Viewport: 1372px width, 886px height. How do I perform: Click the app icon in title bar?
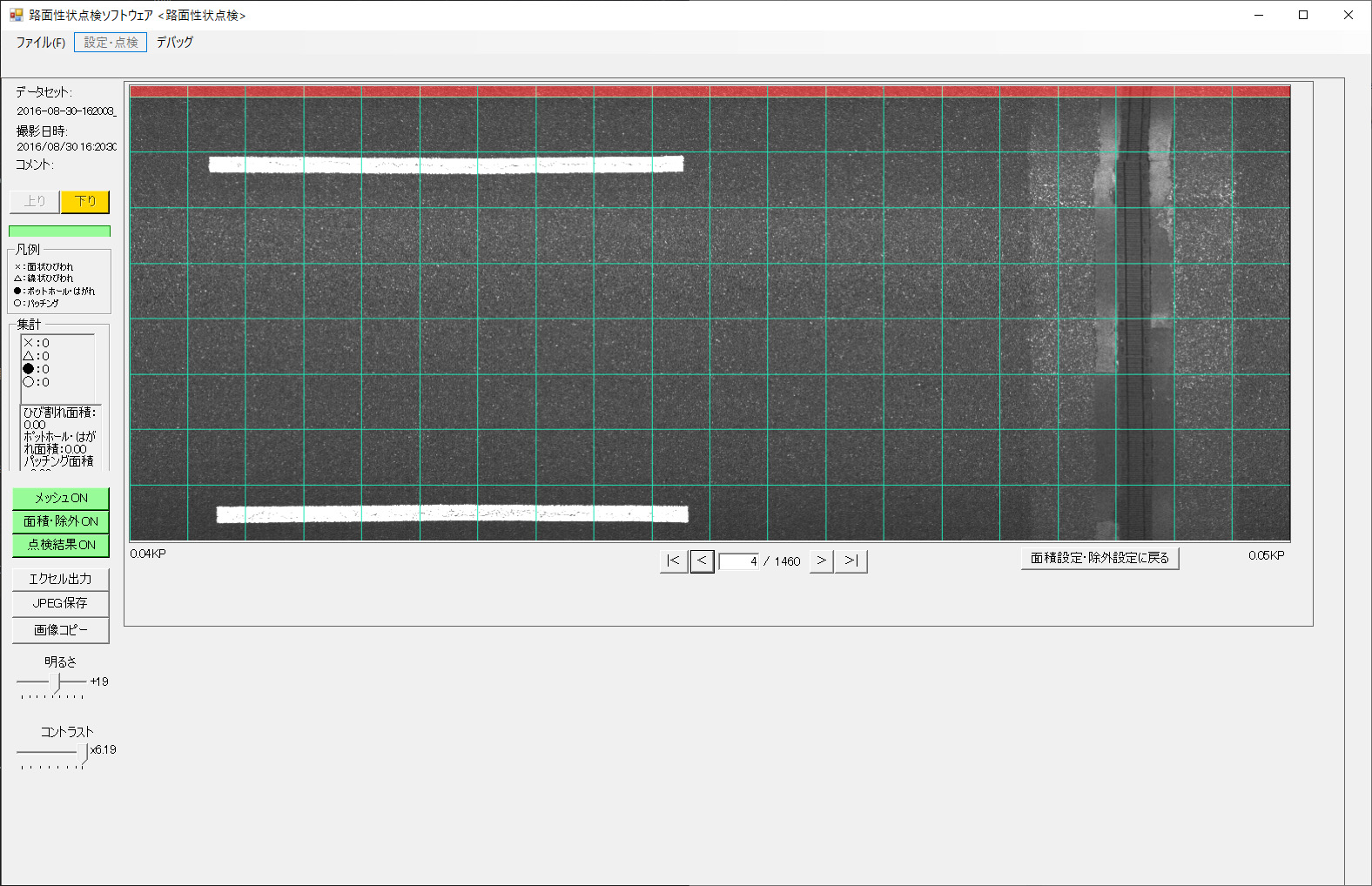click(16, 15)
